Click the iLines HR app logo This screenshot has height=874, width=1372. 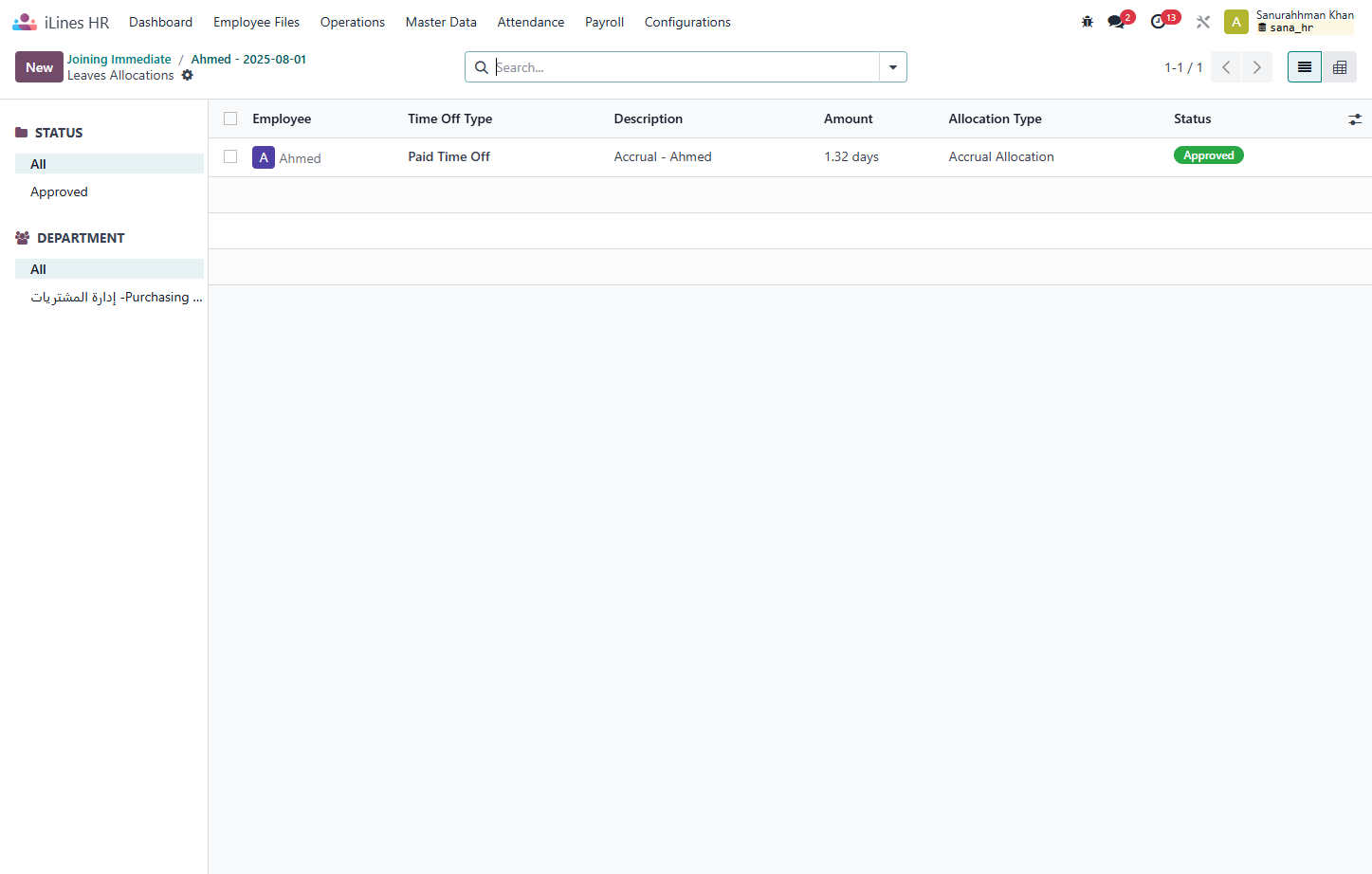(25, 22)
